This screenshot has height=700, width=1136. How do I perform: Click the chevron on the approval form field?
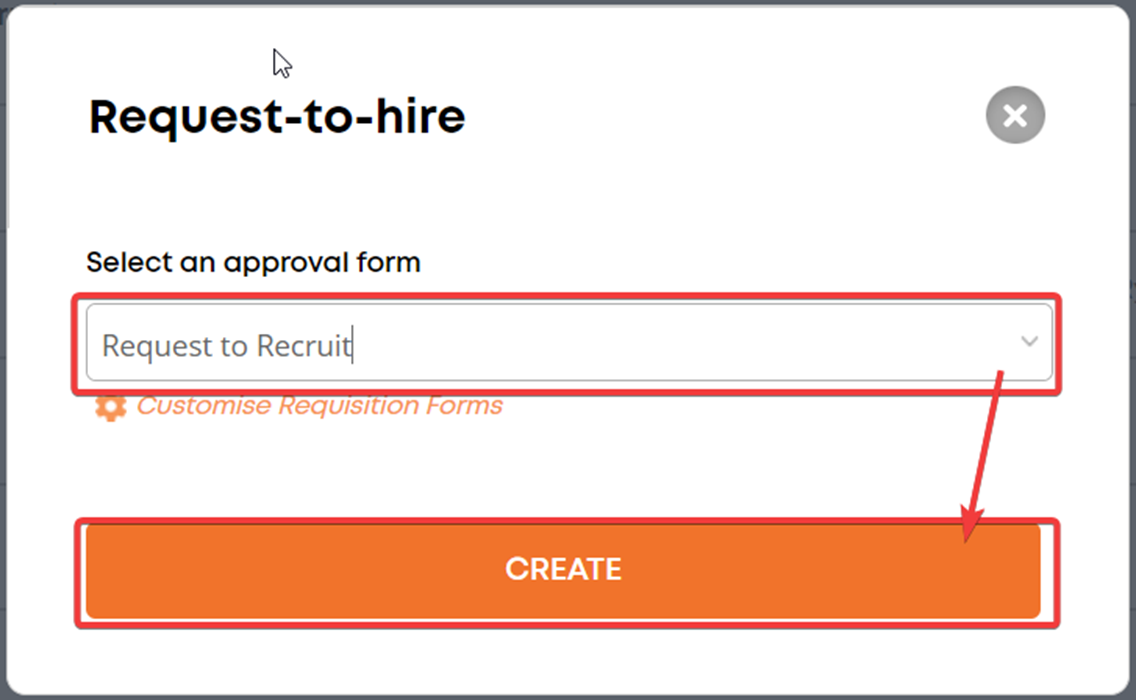point(1030,343)
